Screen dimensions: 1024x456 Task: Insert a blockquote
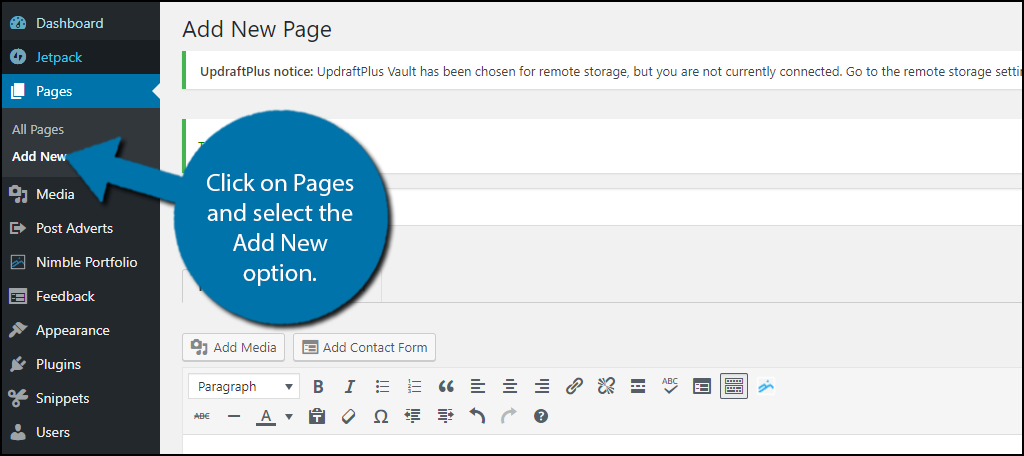446,386
